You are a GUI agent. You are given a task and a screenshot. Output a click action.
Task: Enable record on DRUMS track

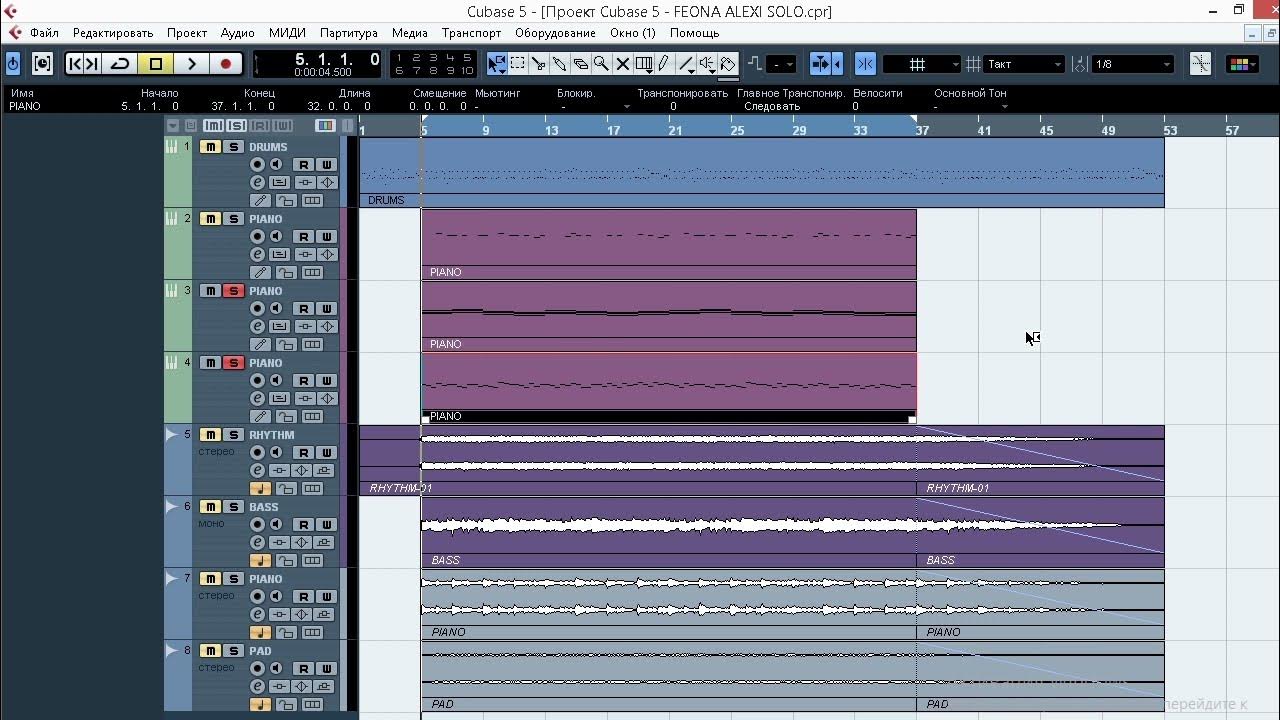point(257,165)
